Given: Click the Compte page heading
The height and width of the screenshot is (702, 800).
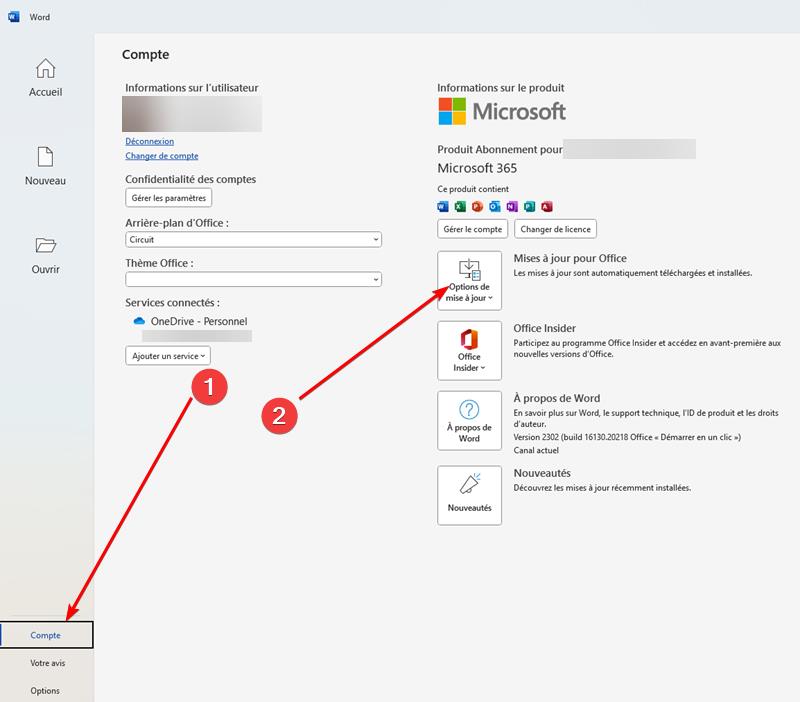Looking at the screenshot, I should 145,55.
